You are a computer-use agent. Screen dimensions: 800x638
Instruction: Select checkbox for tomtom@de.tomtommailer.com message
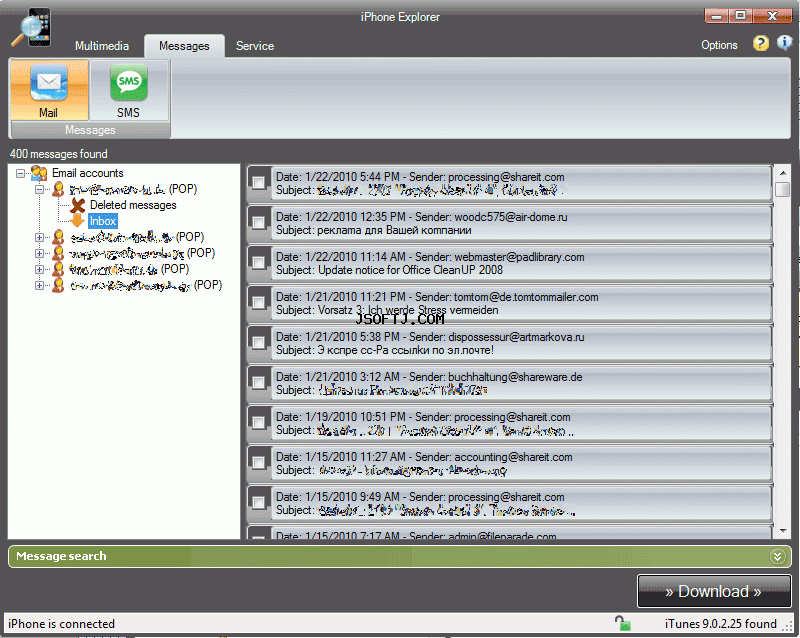[259, 302]
